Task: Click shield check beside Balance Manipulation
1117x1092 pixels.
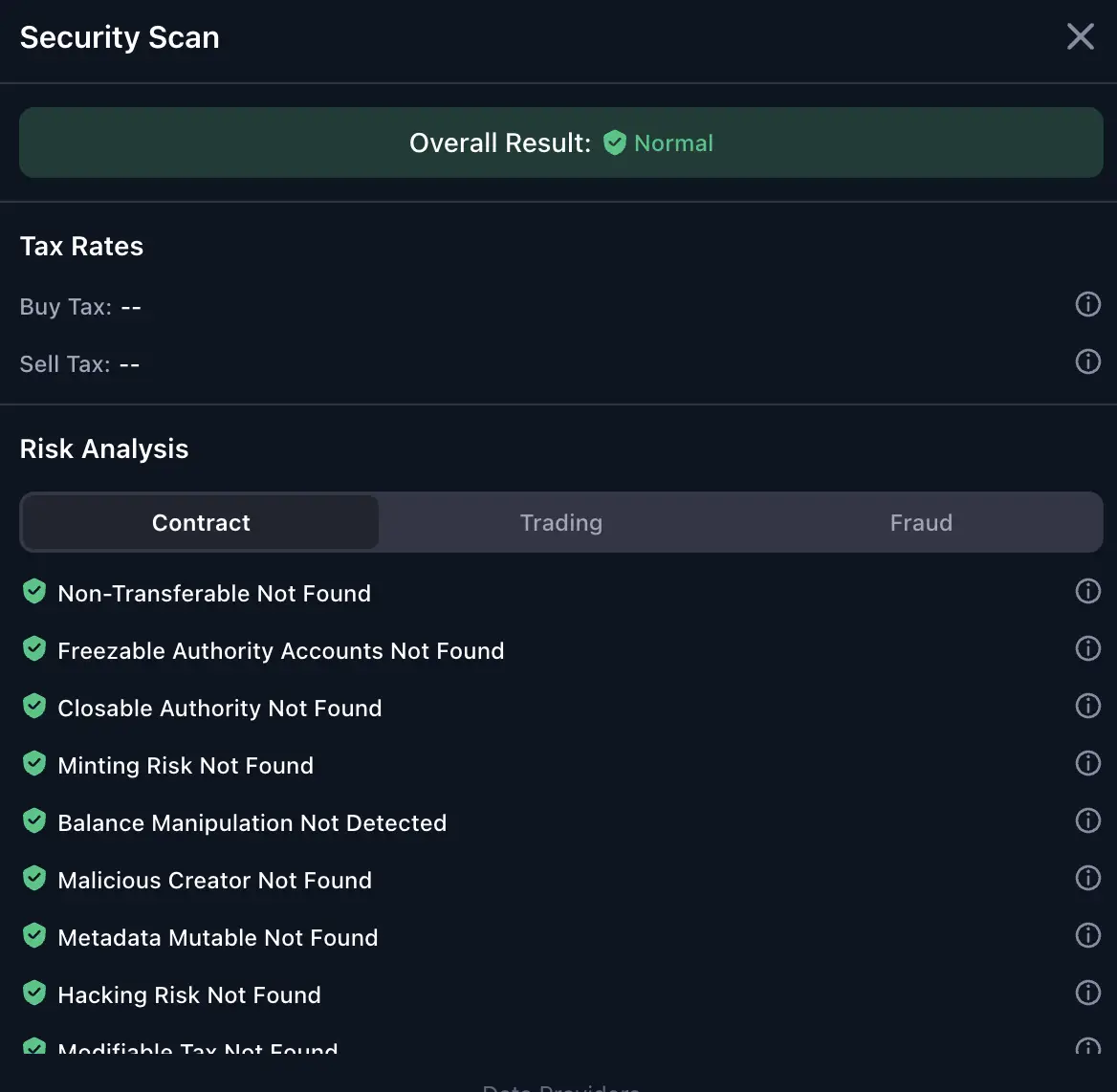Action: (x=34, y=820)
